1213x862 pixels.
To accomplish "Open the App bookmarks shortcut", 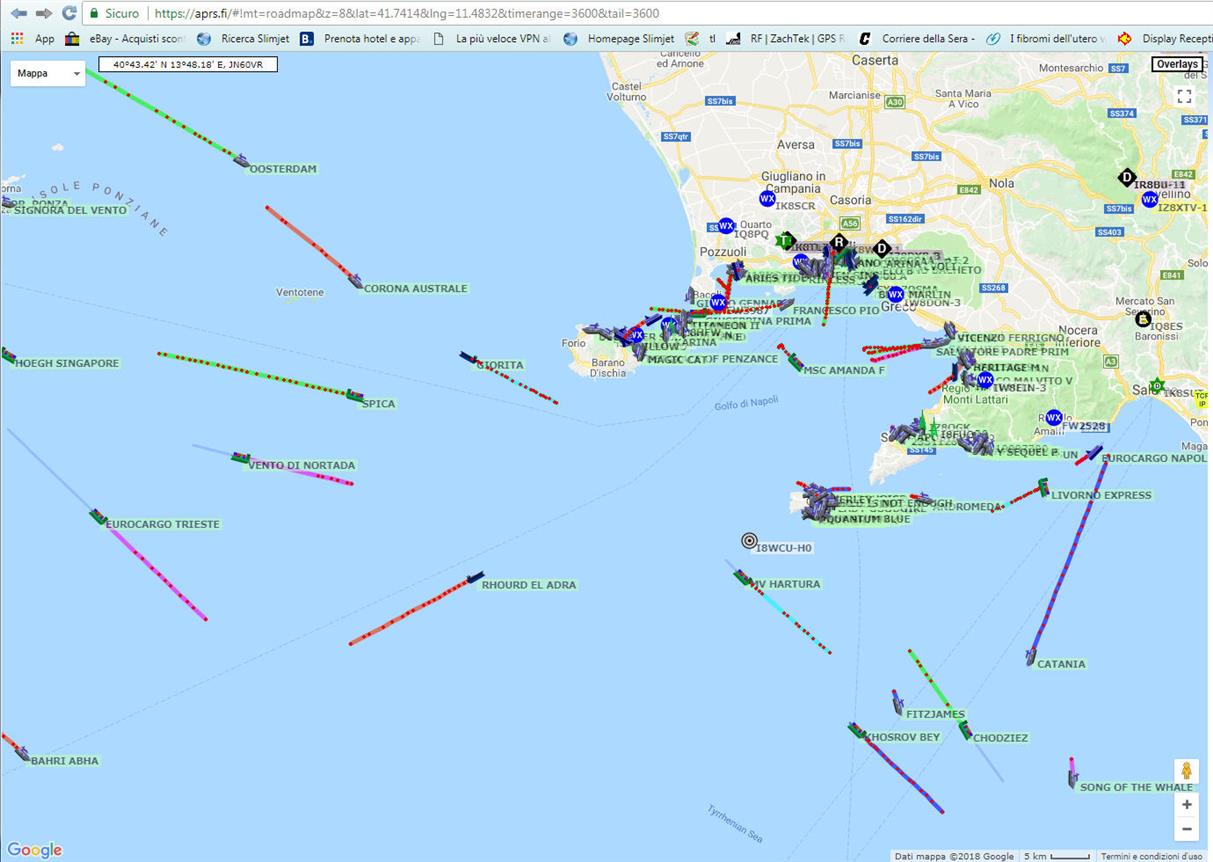I will (32, 39).
